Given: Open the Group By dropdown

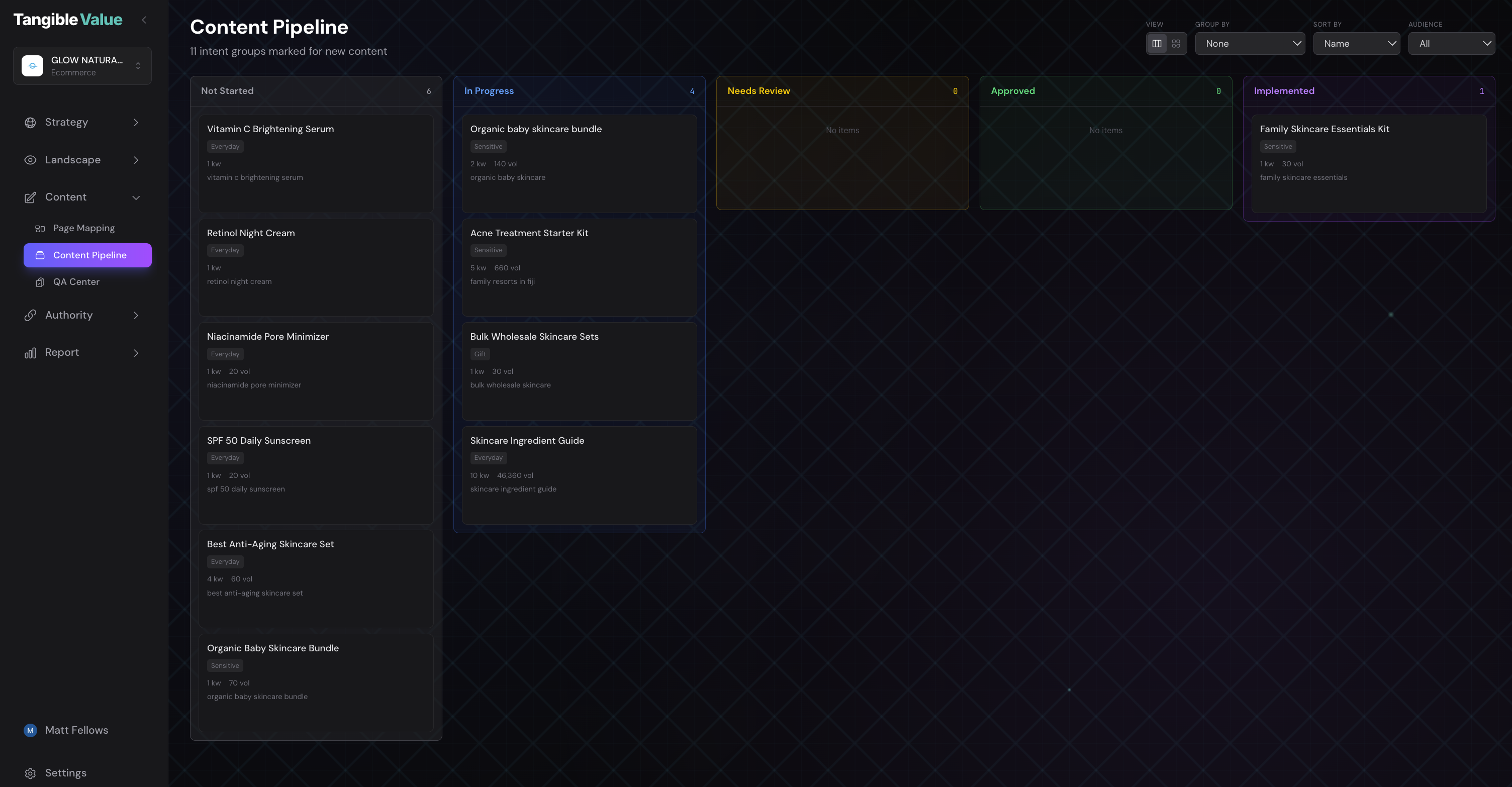Looking at the screenshot, I should (x=1250, y=43).
